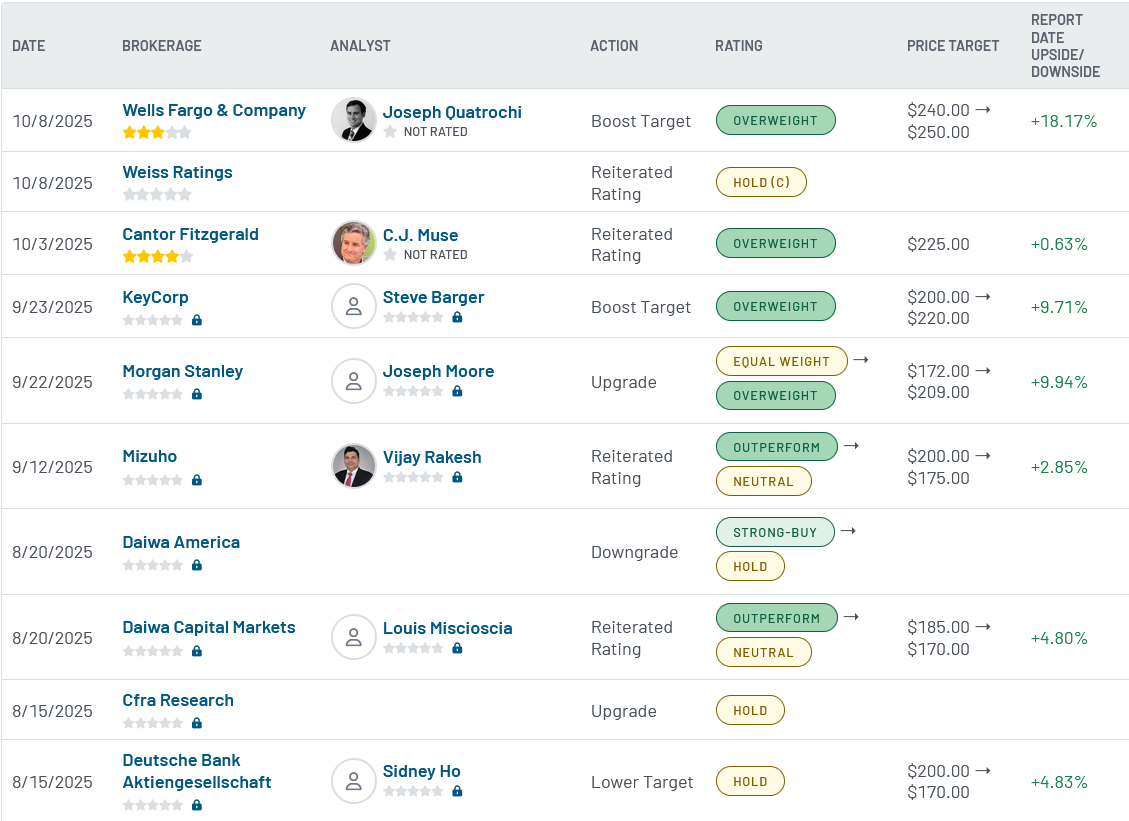Click the lock icon under Daiwa America
The width and height of the screenshot is (1129, 821).
(x=197, y=565)
